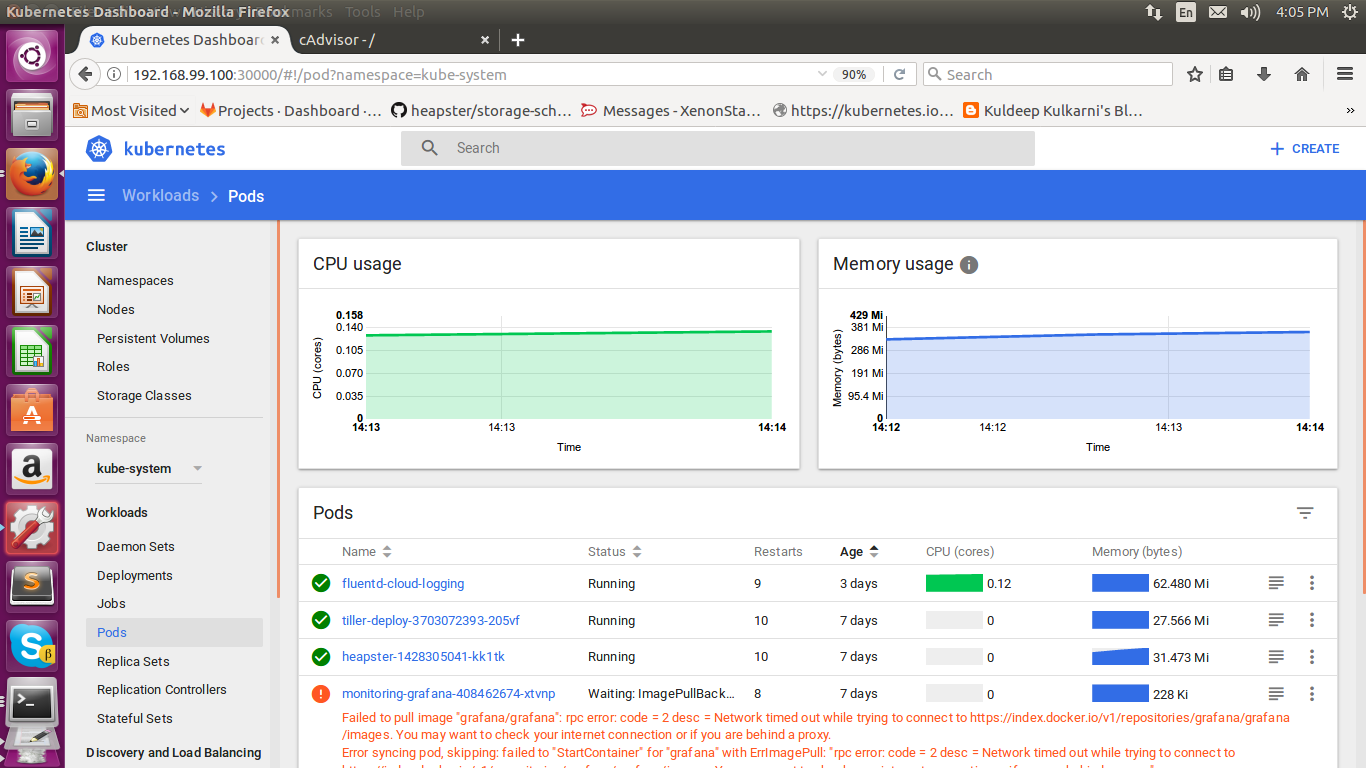The height and width of the screenshot is (768, 1366).
Task: Click the CREATE button
Action: pos(1304,148)
